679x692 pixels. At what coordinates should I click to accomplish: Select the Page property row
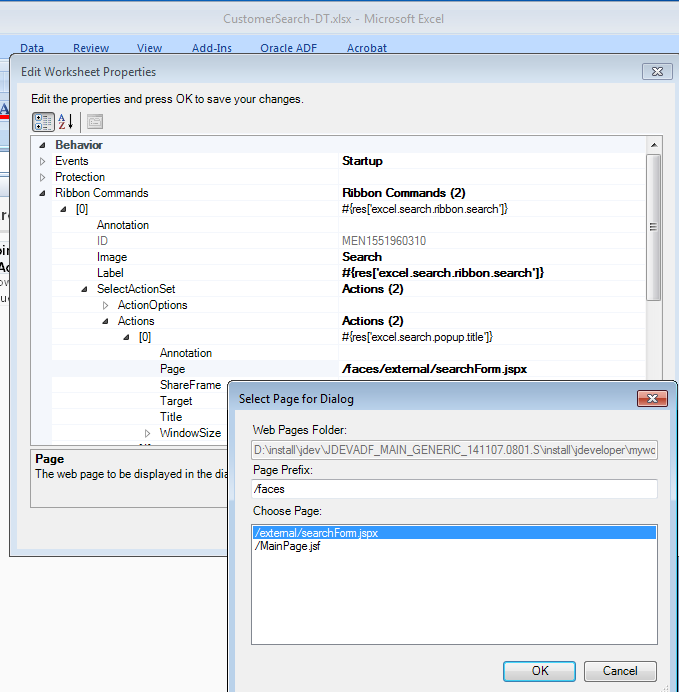[349, 369]
